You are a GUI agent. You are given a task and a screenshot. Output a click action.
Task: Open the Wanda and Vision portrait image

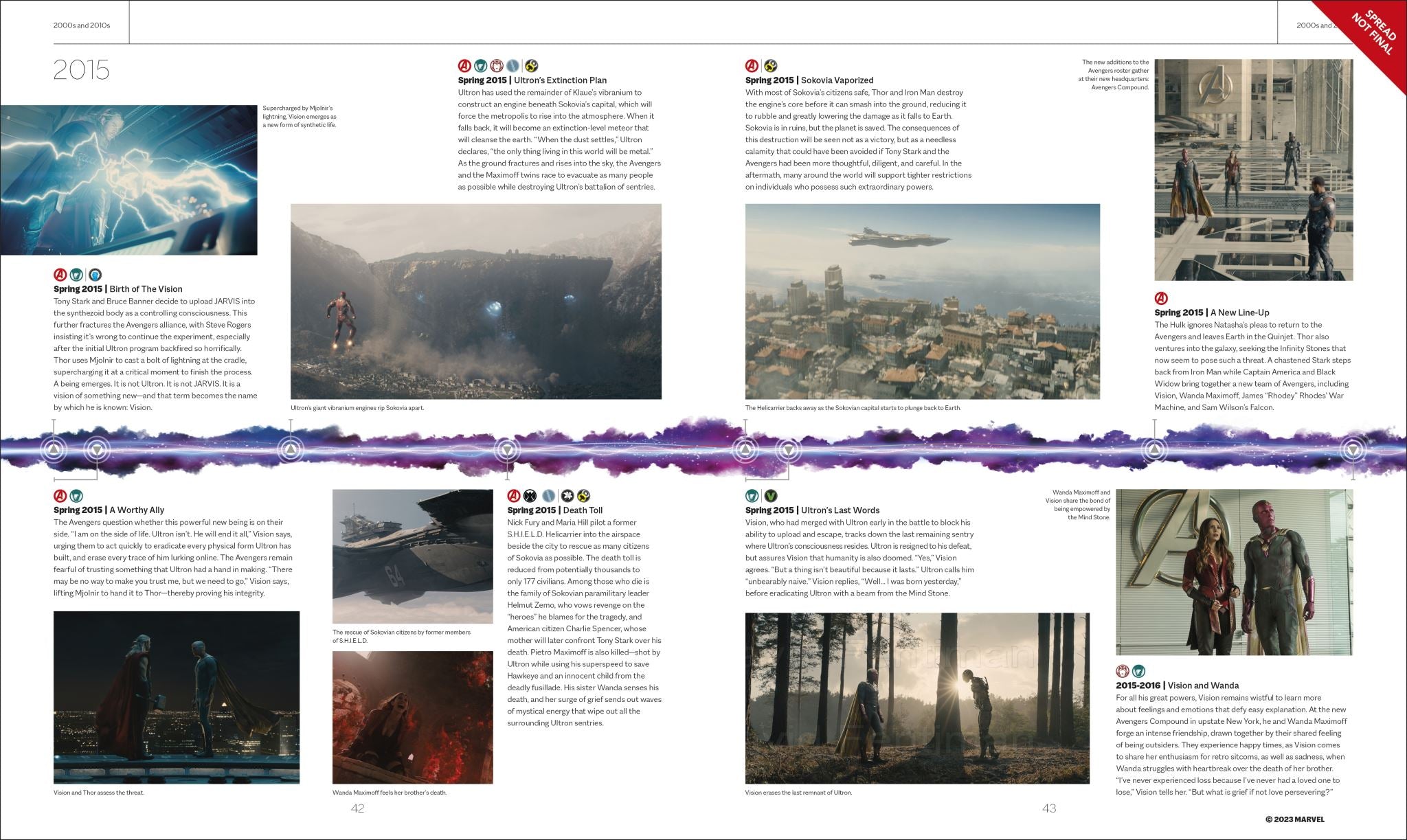[x=1235, y=572]
